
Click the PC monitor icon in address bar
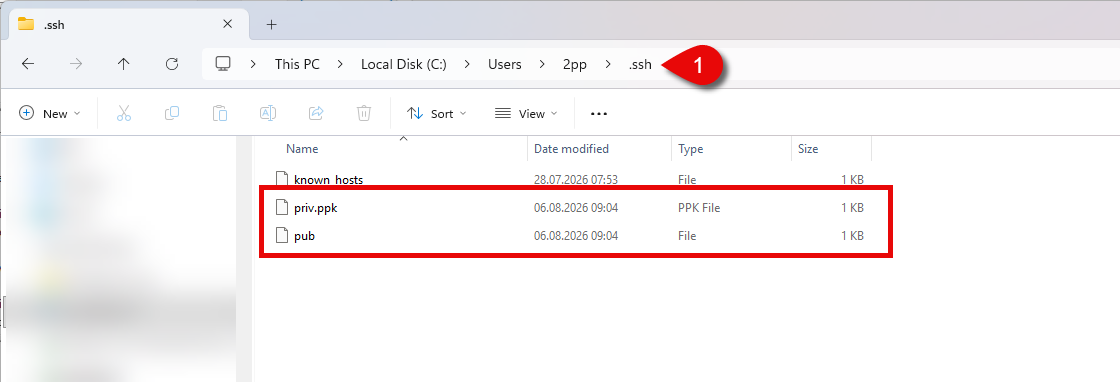pyautogui.click(x=223, y=64)
